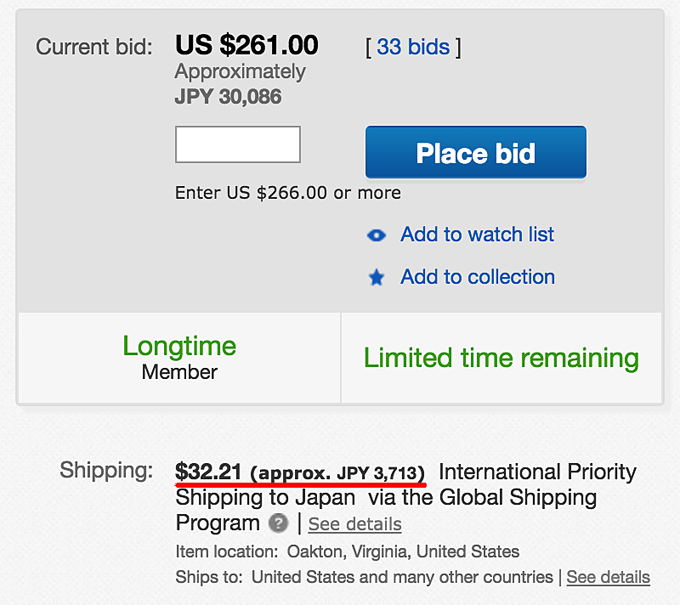Focus the bid amount input field
Image resolution: width=680 pixels, height=605 pixels.
pyautogui.click(x=238, y=144)
